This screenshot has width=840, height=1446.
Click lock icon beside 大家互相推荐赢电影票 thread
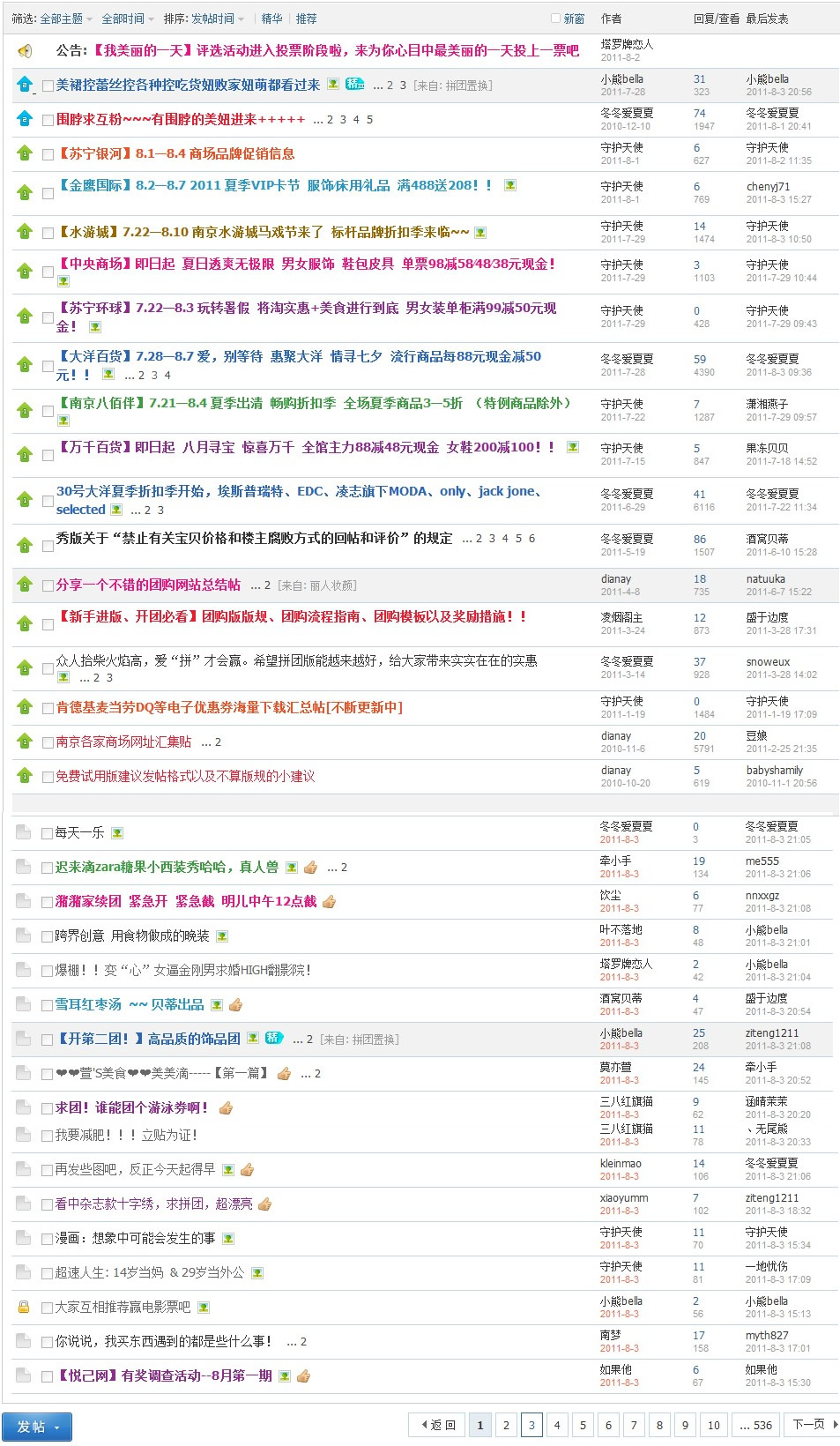(x=24, y=1307)
